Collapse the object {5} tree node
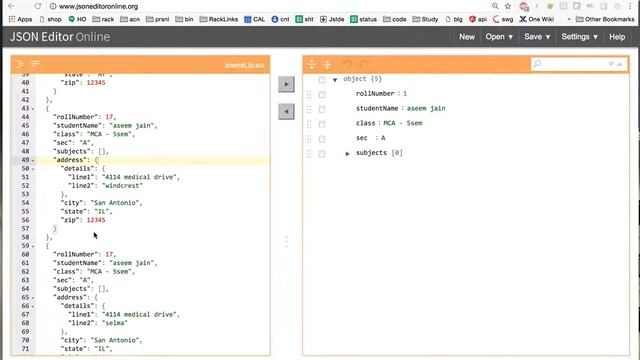Image resolution: width=640 pixels, height=360 pixels. [x=335, y=80]
